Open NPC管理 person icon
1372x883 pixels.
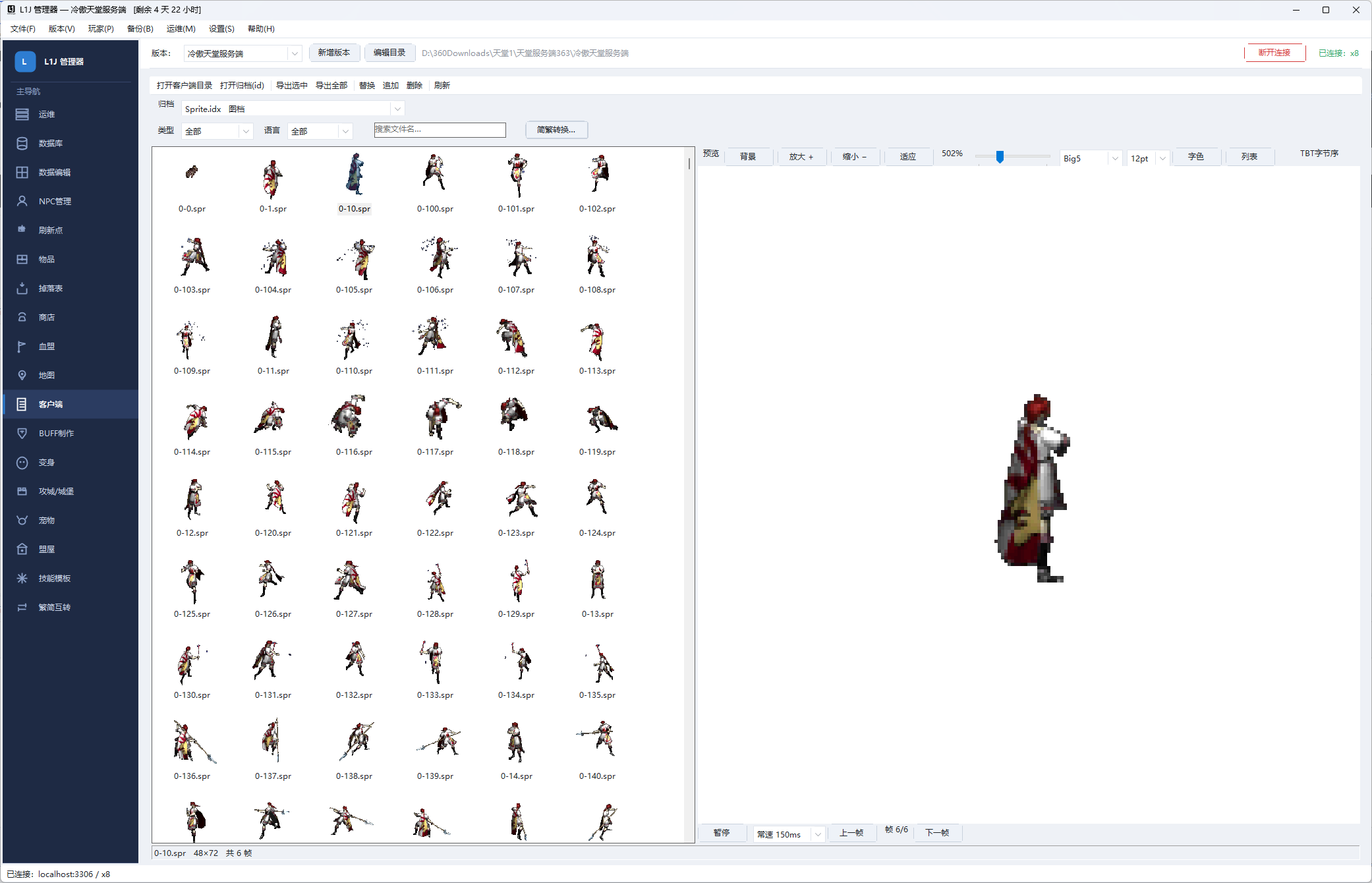(x=22, y=201)
